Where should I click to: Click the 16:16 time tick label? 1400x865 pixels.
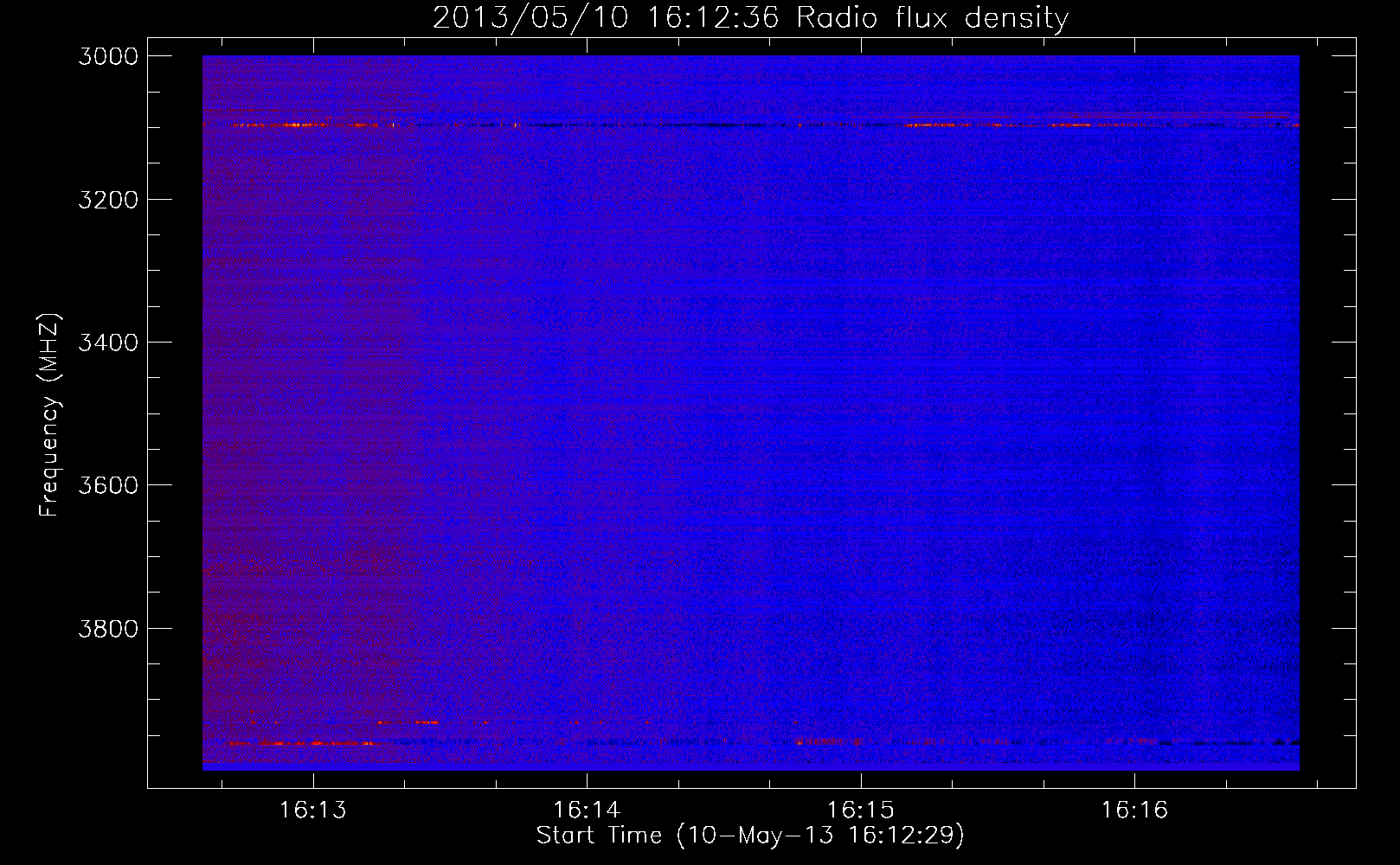(x=1134, y=810)
